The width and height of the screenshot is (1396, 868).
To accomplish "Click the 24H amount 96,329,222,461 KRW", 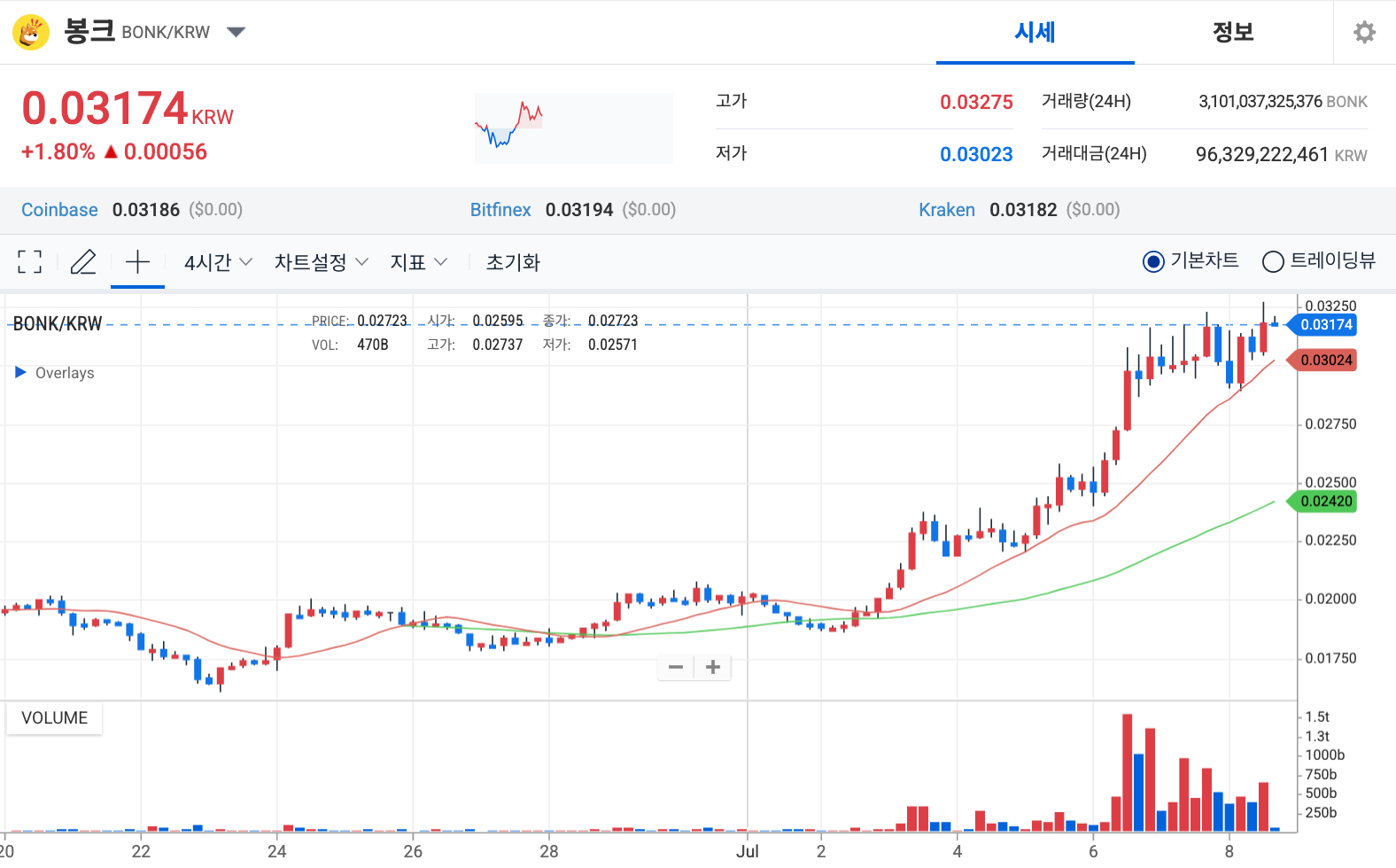I will (x=1281, y=155).
